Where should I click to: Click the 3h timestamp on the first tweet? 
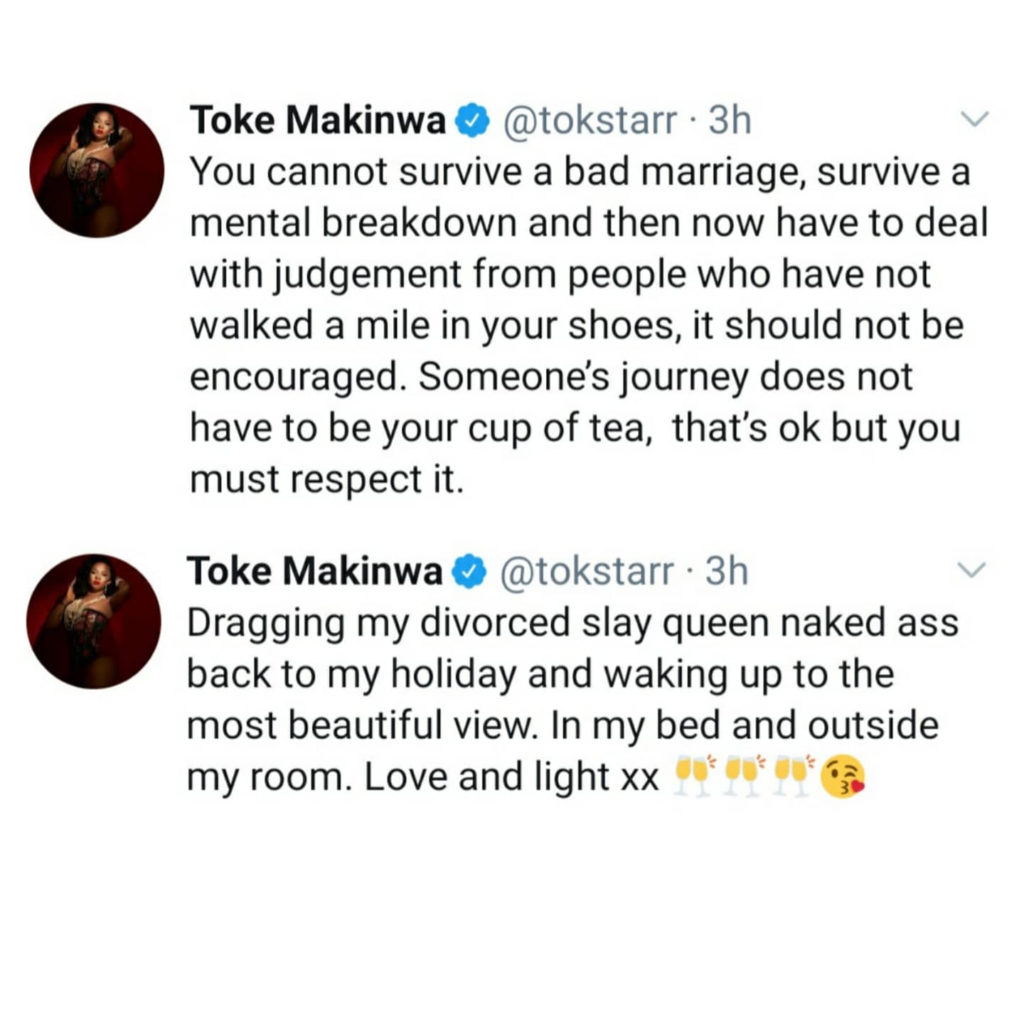click(728, 122)
